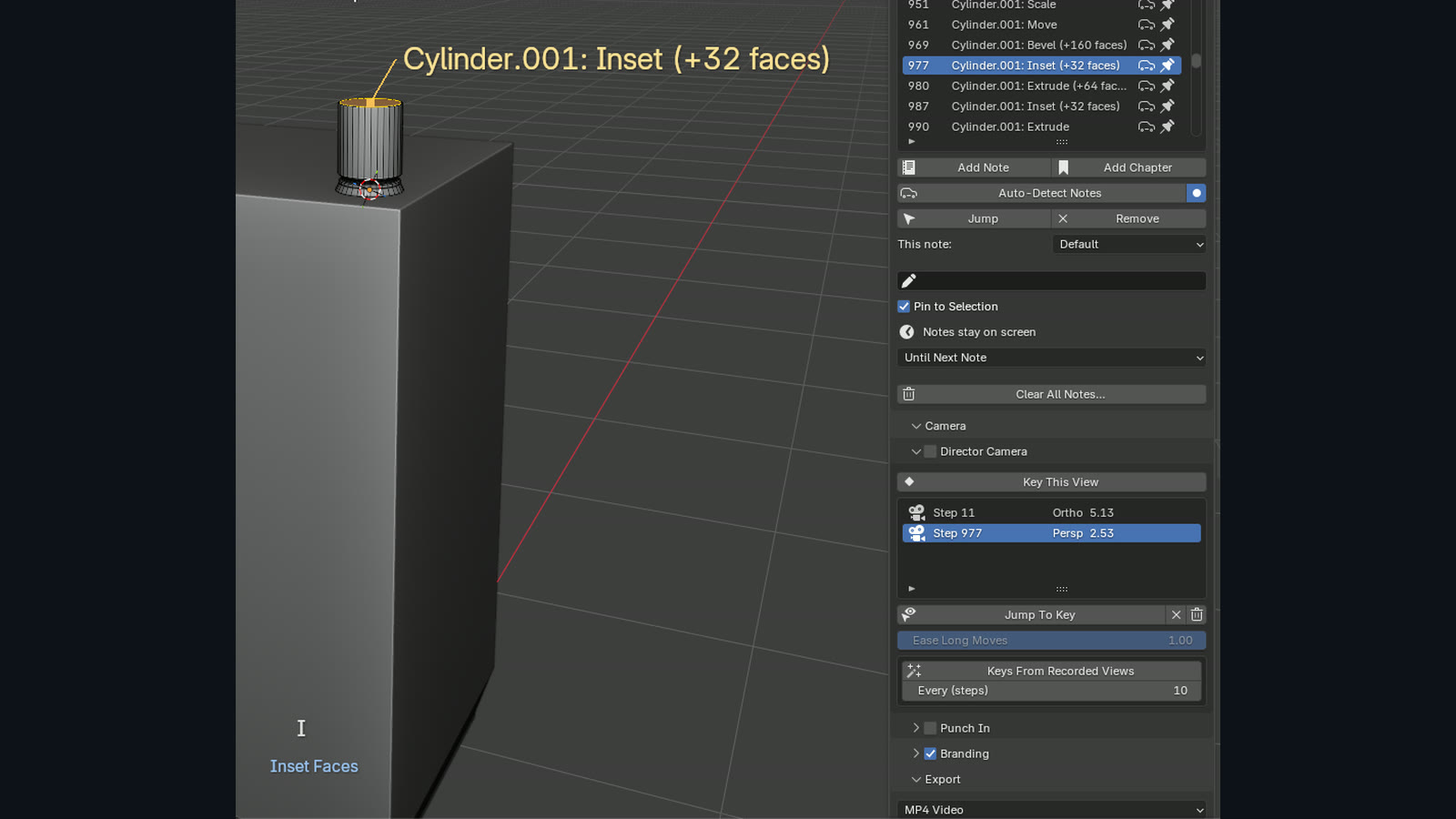Click the pin icon on step 961 row
Image resolution: width=1456 pixels, height=819 pixels.
pos(1168,25)
